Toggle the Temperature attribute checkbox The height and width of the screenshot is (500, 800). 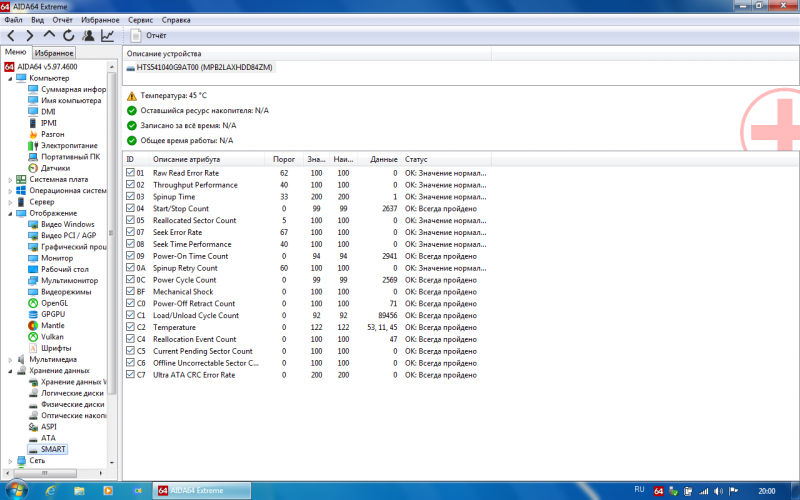(x=130, y=327)
